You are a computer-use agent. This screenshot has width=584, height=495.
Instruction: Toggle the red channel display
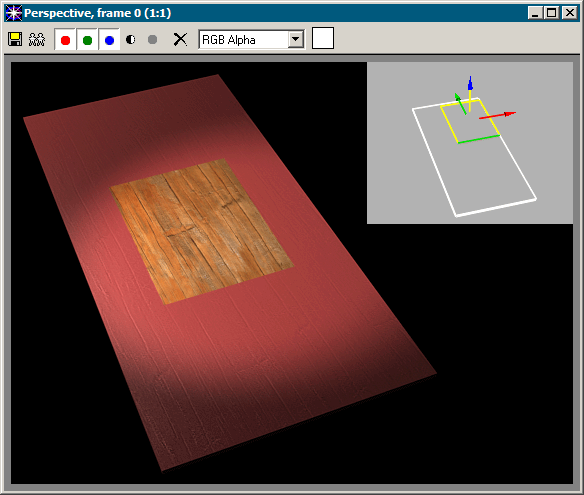click(66, 39)
